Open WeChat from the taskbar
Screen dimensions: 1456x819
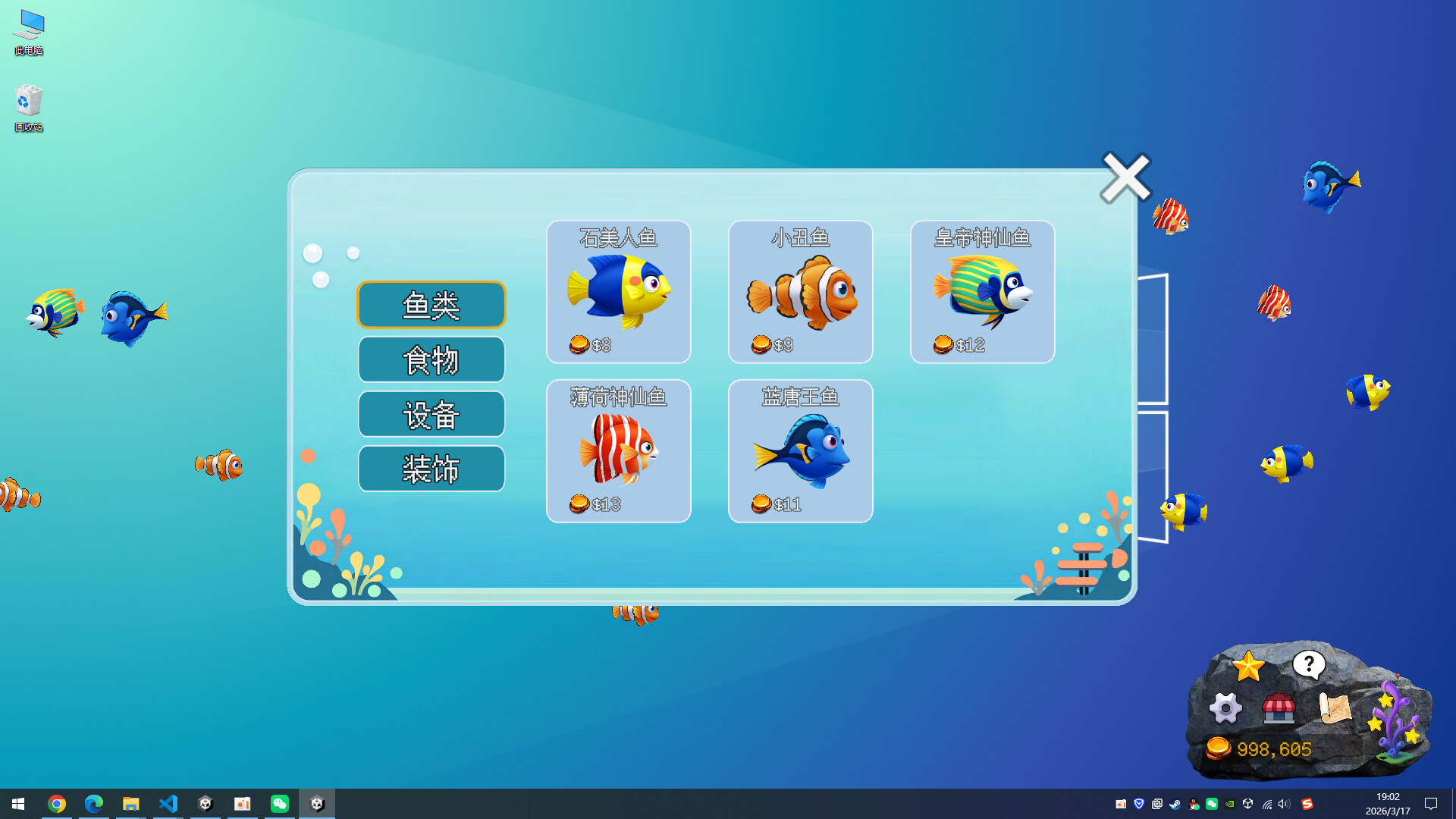280,803
